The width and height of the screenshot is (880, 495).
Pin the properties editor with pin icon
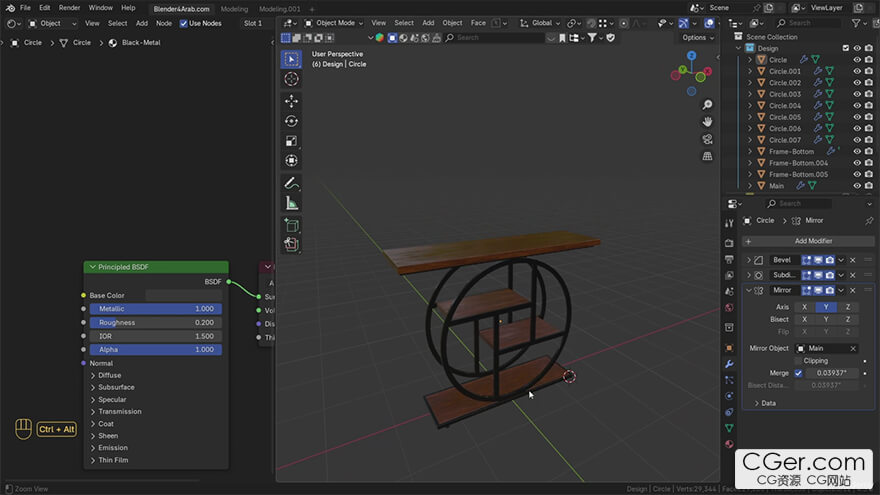[869, 221]
